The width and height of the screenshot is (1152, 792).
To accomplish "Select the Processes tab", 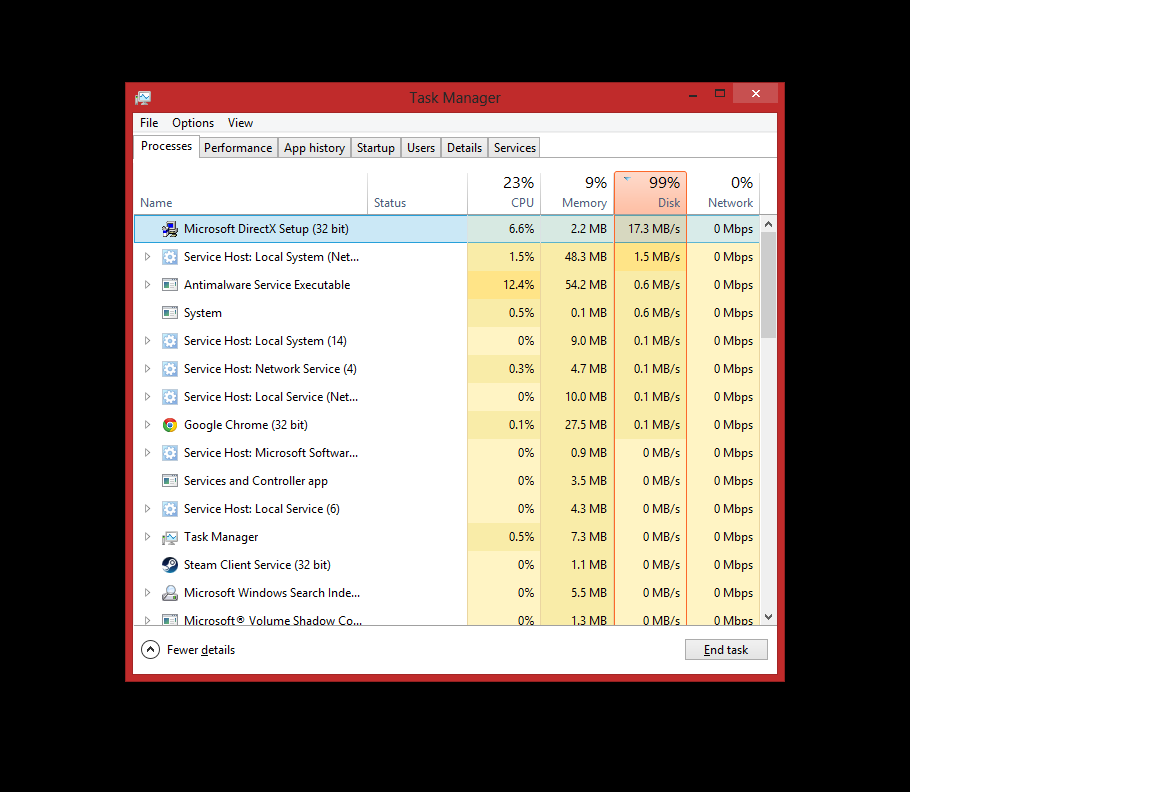I will (x=166, y=146).
